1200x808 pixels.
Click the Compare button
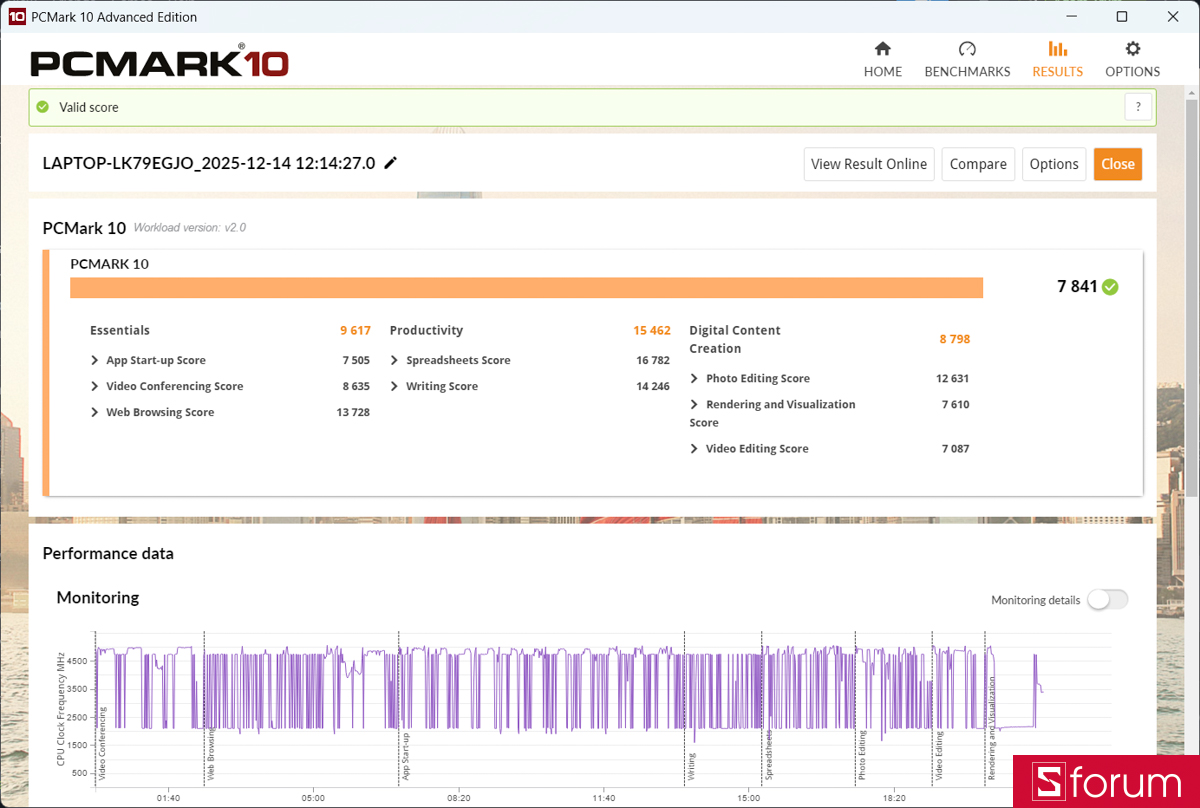click(978, 164)
